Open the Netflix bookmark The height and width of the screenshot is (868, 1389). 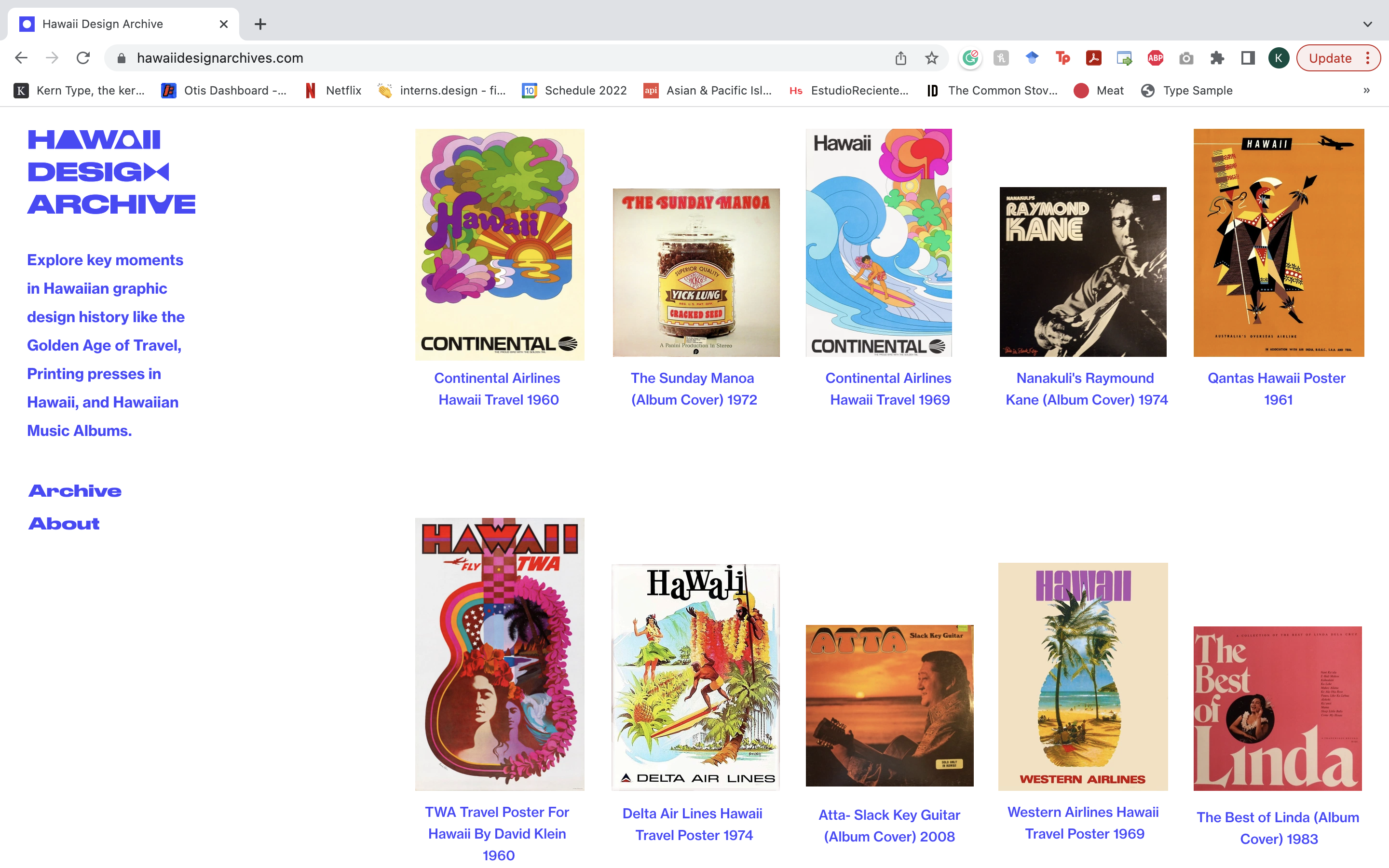pyautogui.click(x=333, y=90)
